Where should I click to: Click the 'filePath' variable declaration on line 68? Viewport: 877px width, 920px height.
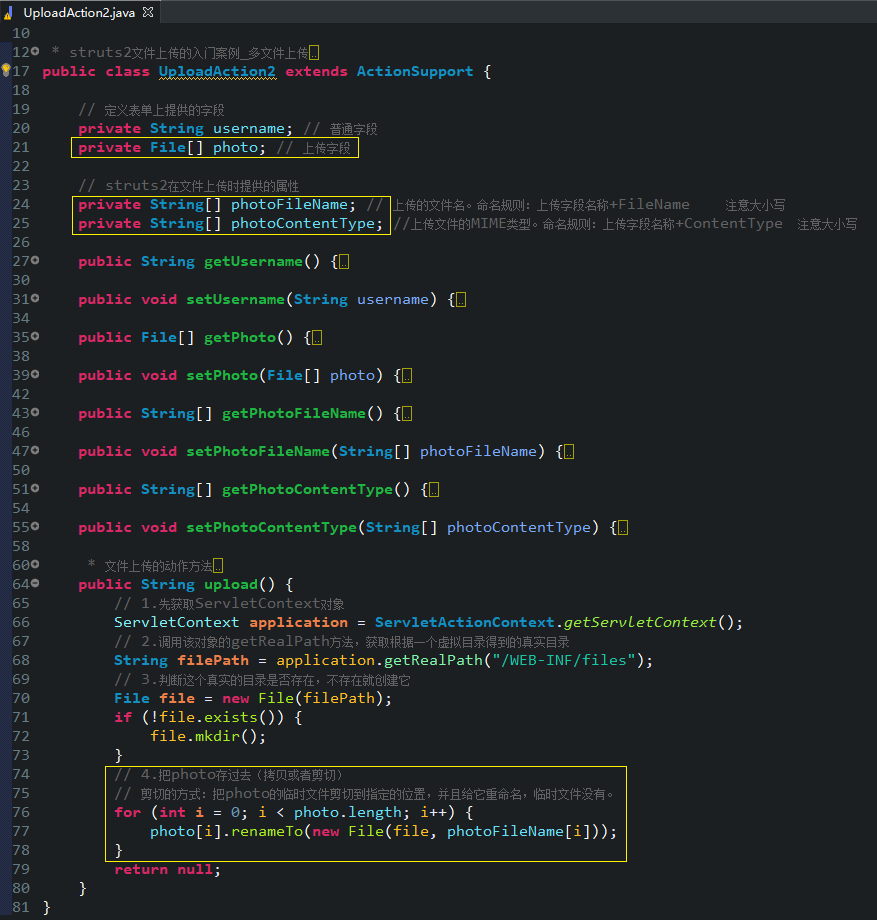click(213, 661)
